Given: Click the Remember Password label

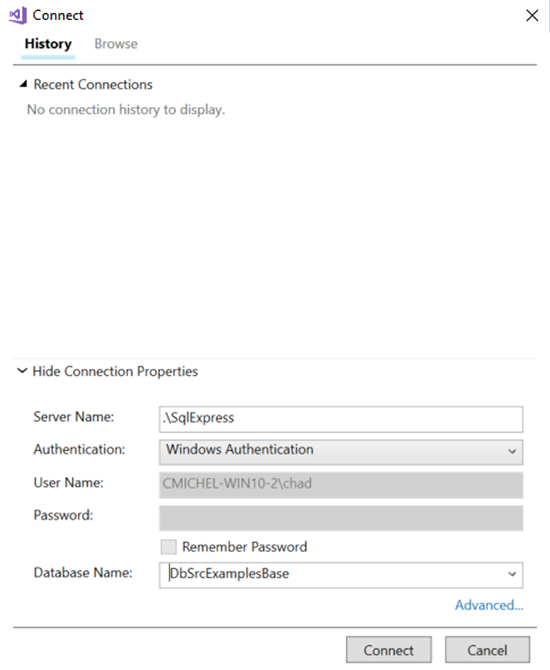Looking at the screenshot, I should [244, 547].
